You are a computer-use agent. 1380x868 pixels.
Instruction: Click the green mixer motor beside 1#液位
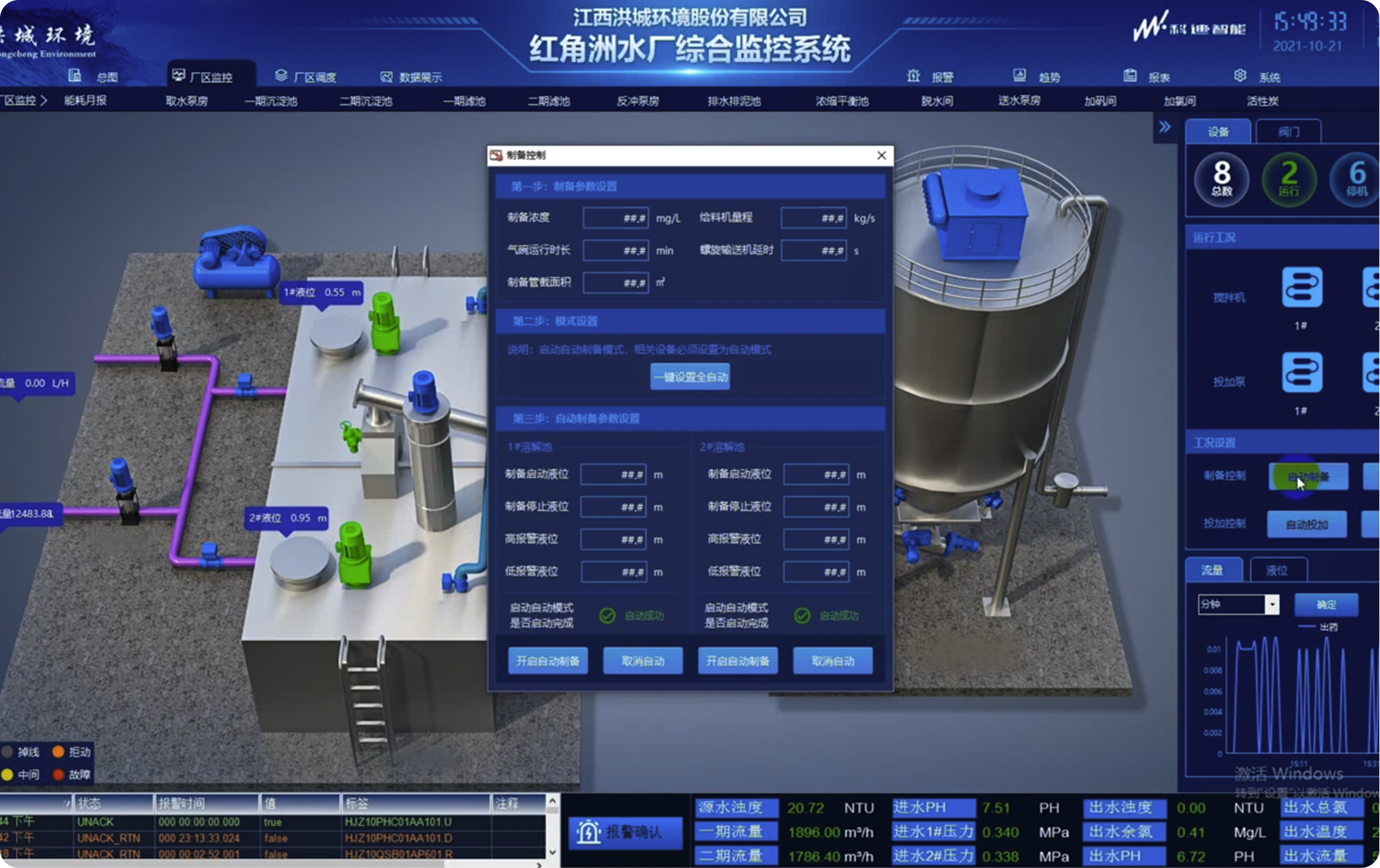tap(384, 322)
